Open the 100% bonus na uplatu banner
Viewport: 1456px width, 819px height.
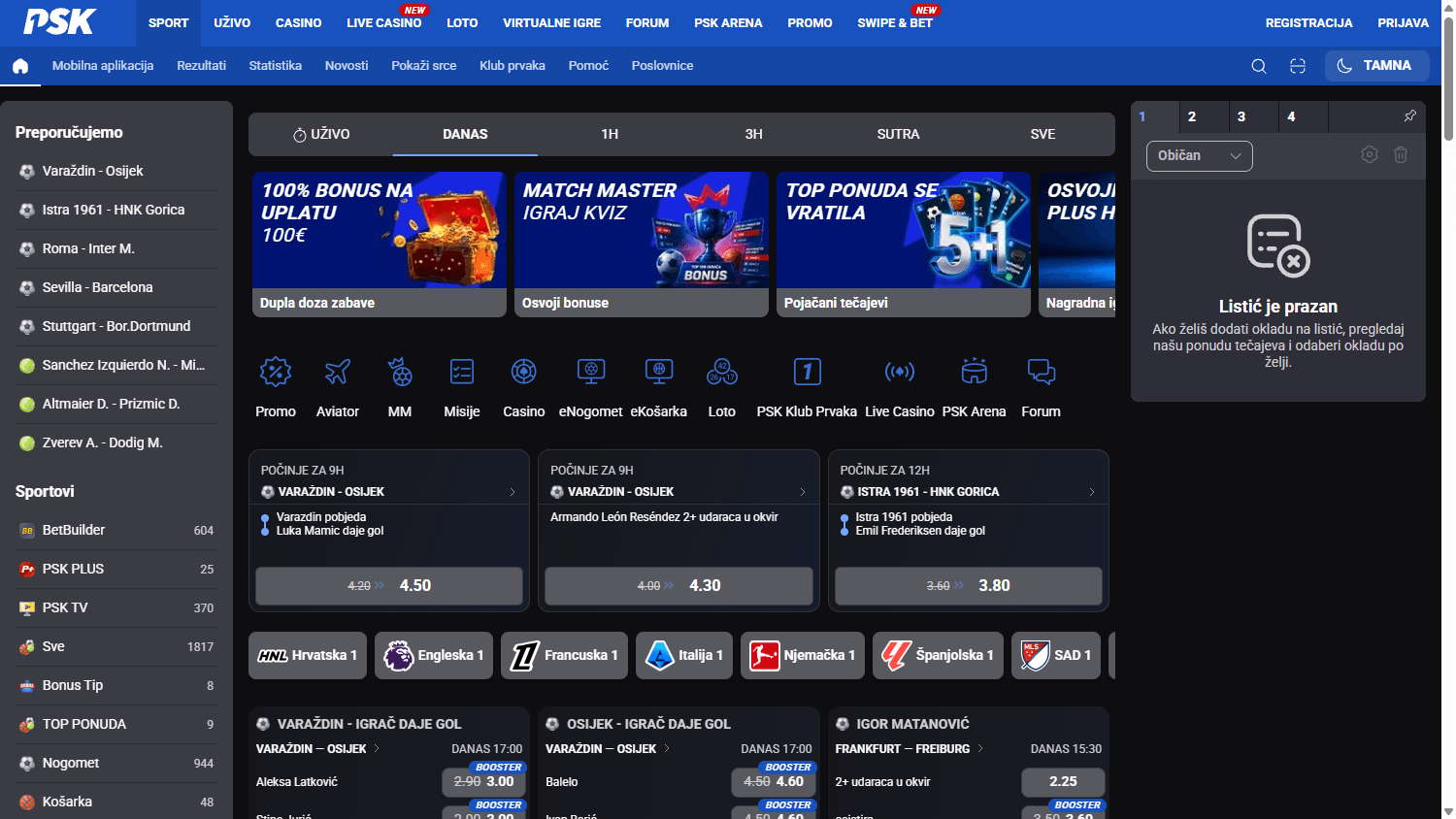point(380,245)
